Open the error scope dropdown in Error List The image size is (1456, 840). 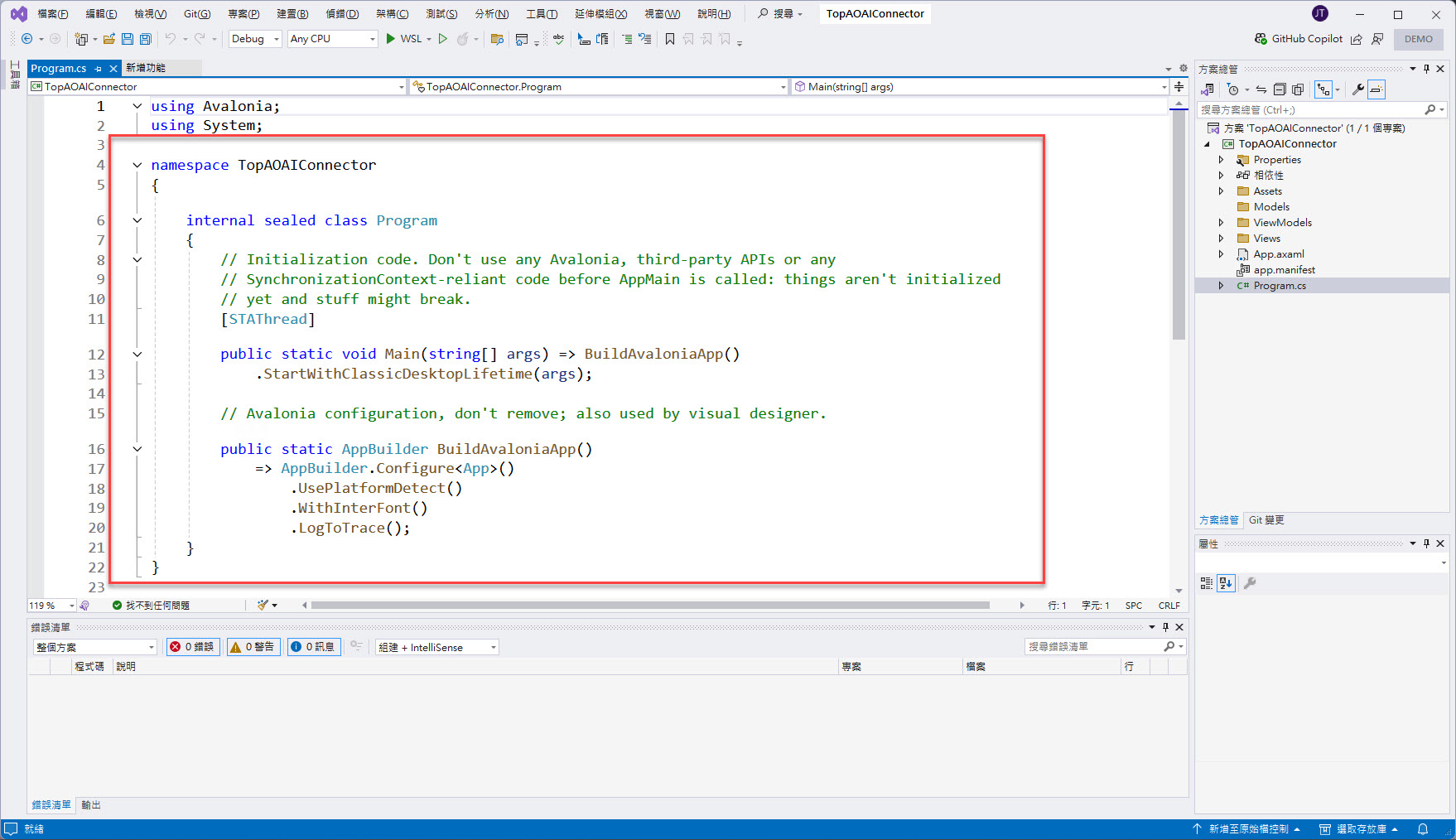coord(94,647)
